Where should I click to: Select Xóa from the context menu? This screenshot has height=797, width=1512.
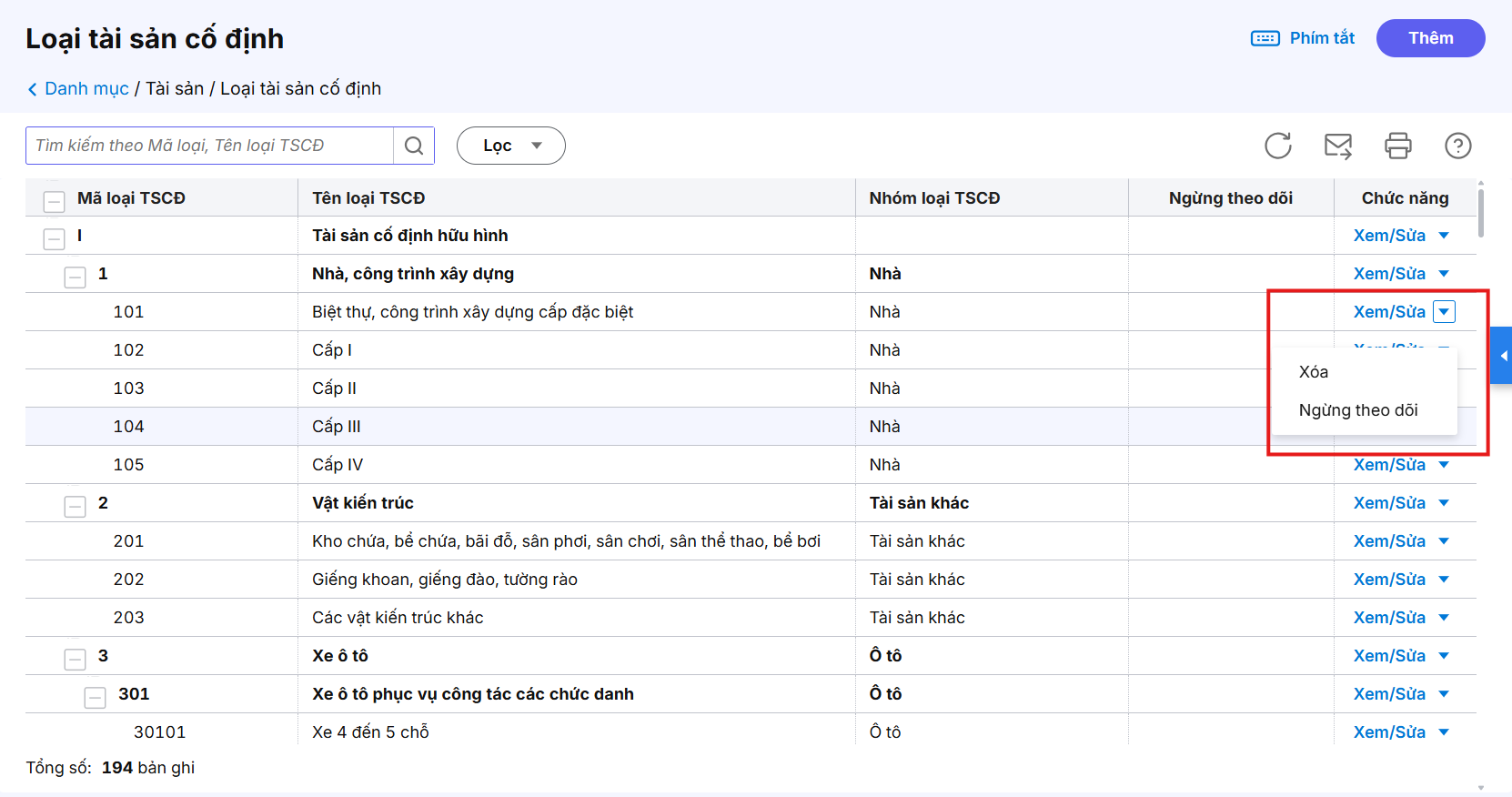(1314, 372)
